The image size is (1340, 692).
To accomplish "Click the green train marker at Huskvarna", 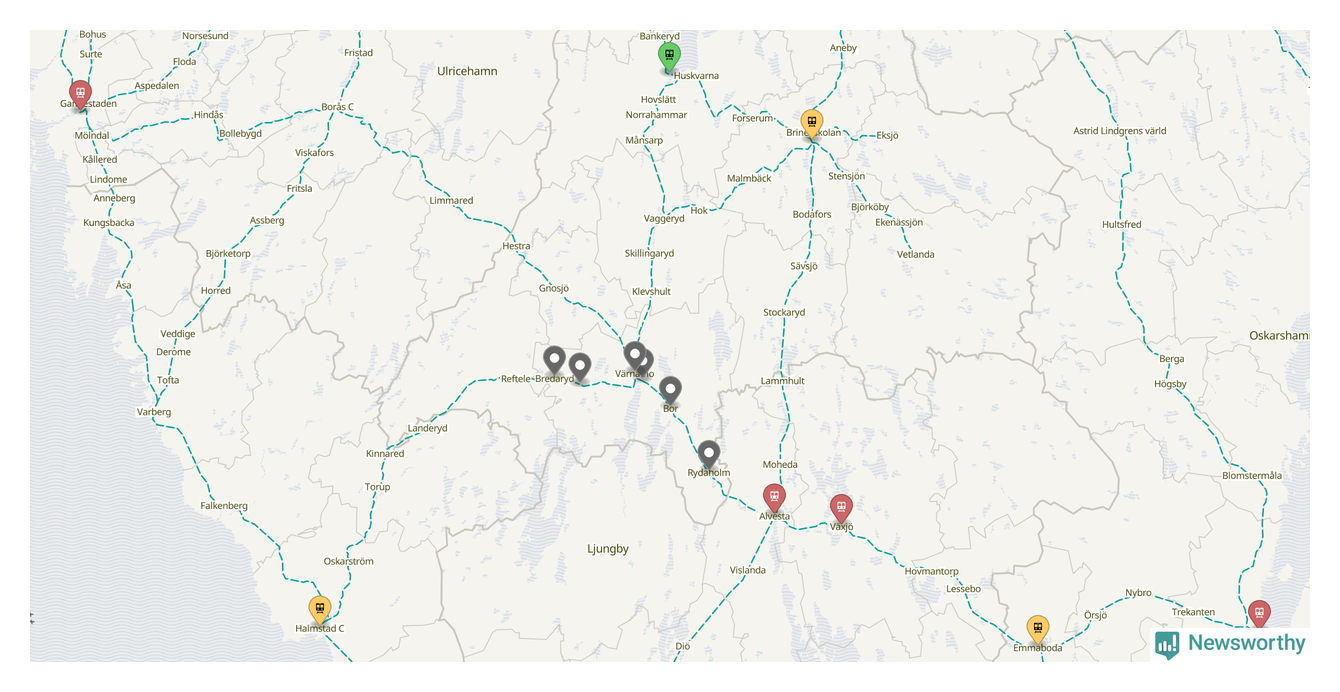I will pyautogui.click(x=669, y=56).
